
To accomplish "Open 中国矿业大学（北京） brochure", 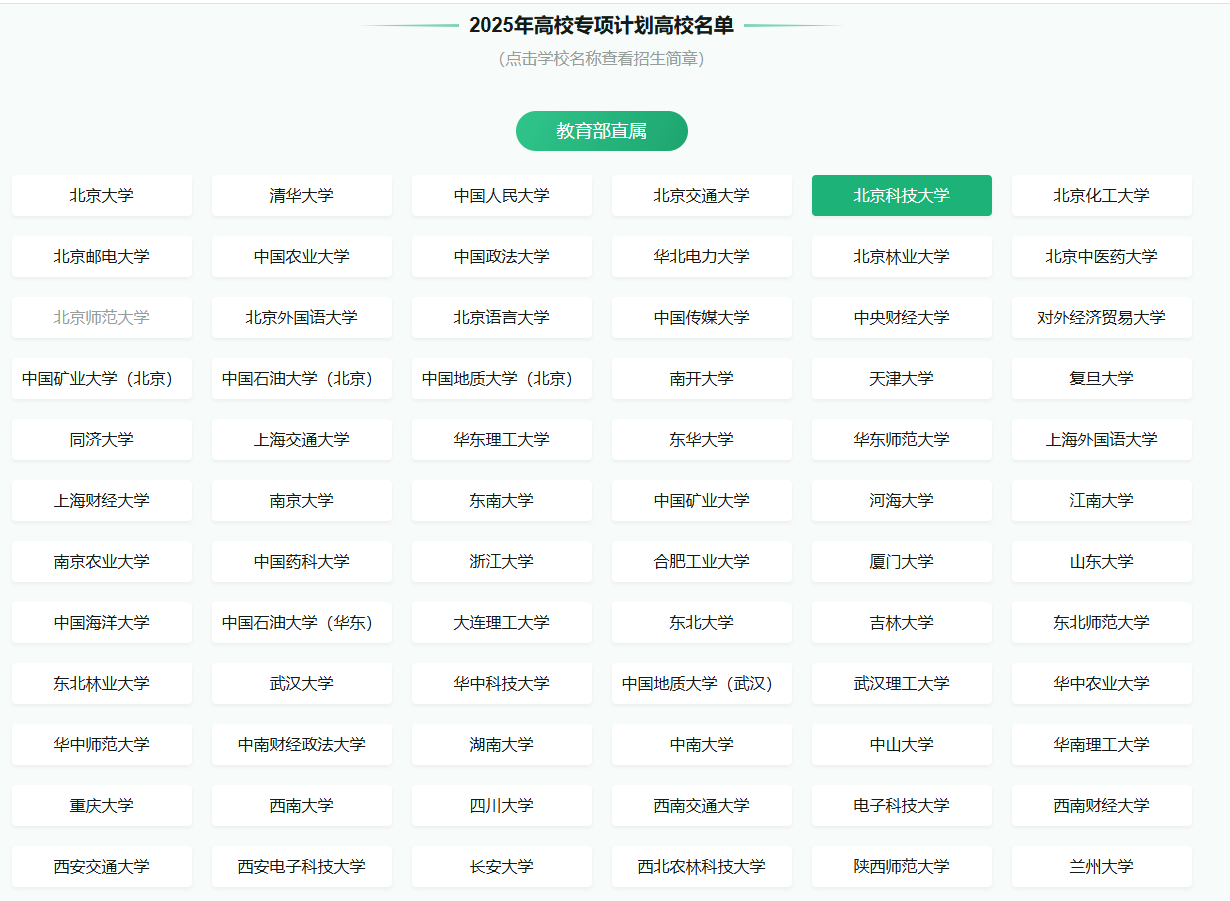I will [101, 379].
